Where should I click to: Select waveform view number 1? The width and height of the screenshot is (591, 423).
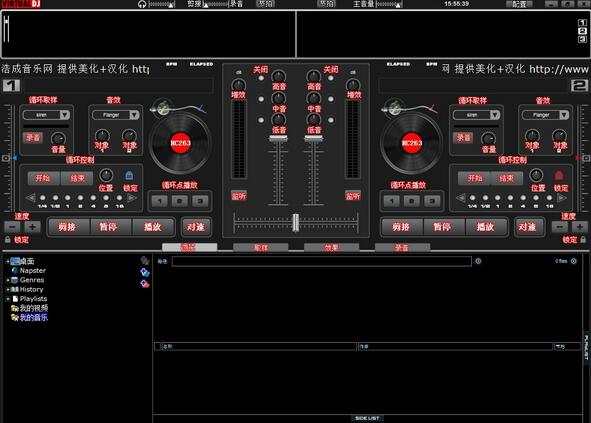582,23
